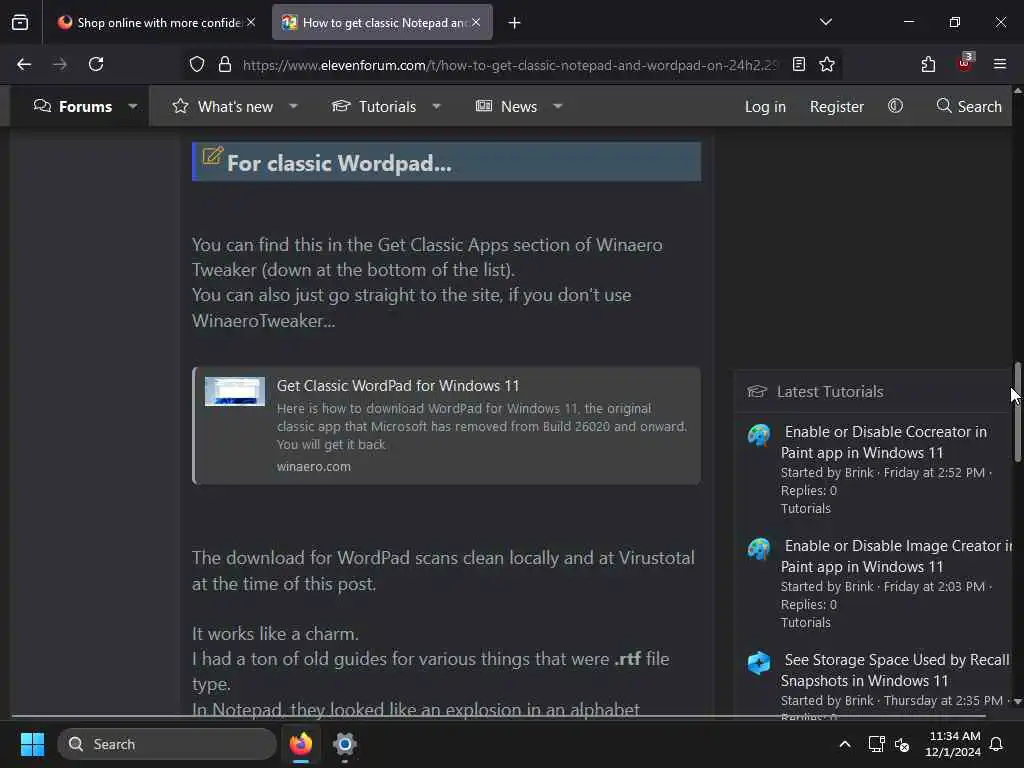Click the taskbar Search box
Viewport: 1024px width, 768px height.
[x=167, y=744]
